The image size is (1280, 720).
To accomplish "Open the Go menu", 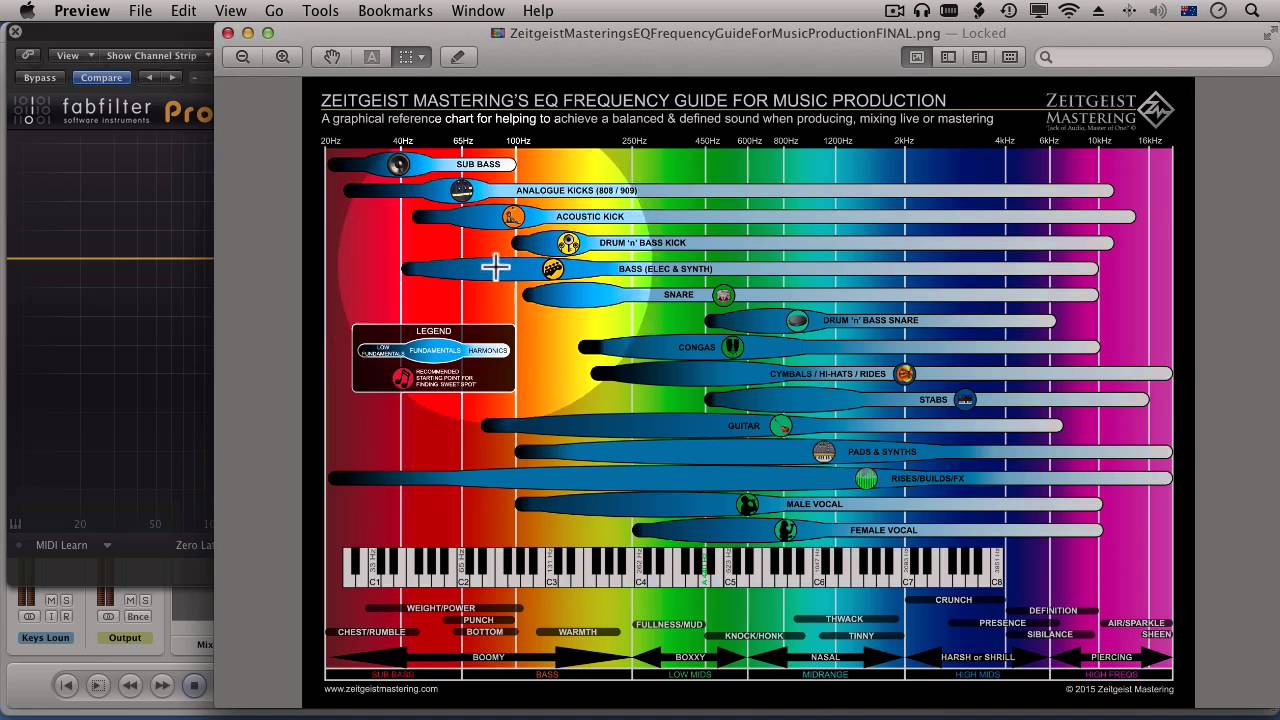I will pyautogui.click(x=274, y=11).
